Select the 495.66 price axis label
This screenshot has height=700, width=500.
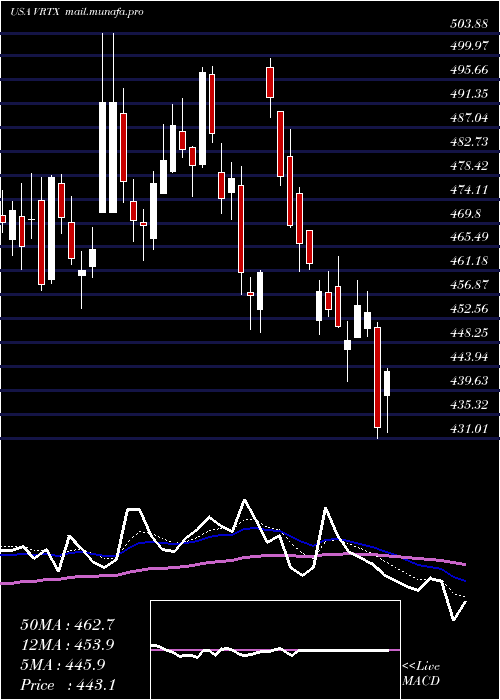pyautogui.click(x=468, y=70)
